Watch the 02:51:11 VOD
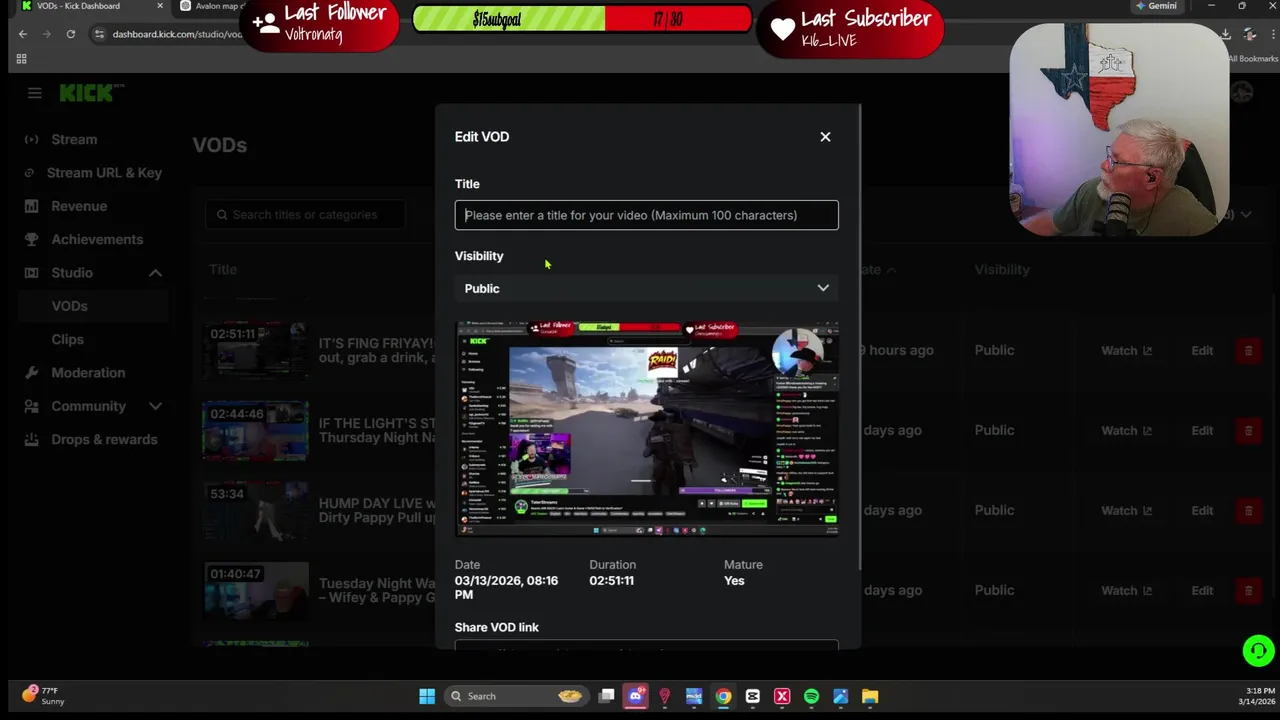This screenshot has height=720, width=1280. pos(1126,351)
